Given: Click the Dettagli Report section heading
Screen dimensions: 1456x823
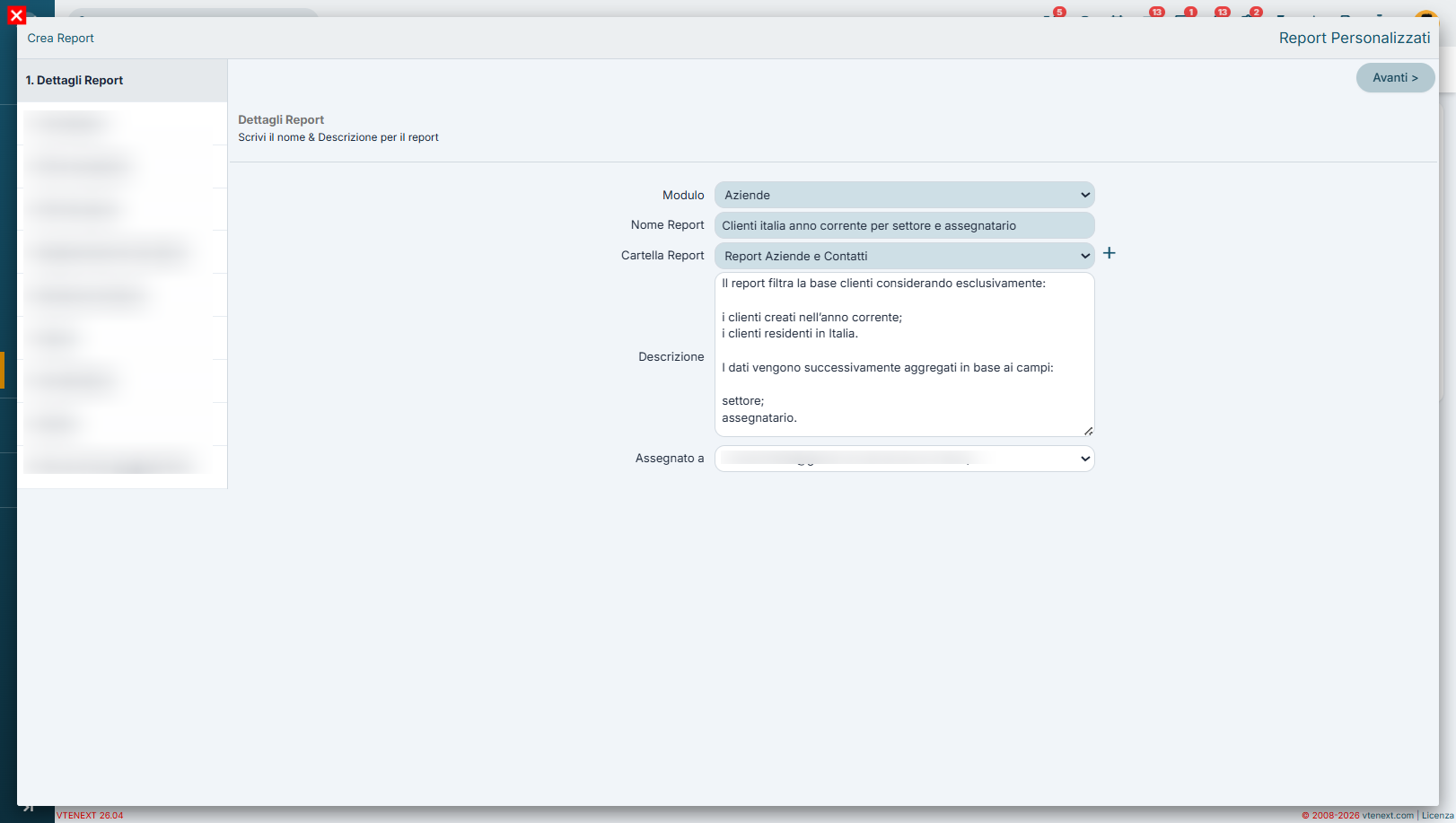Looking at the screenshot, I should click(281, 120).
